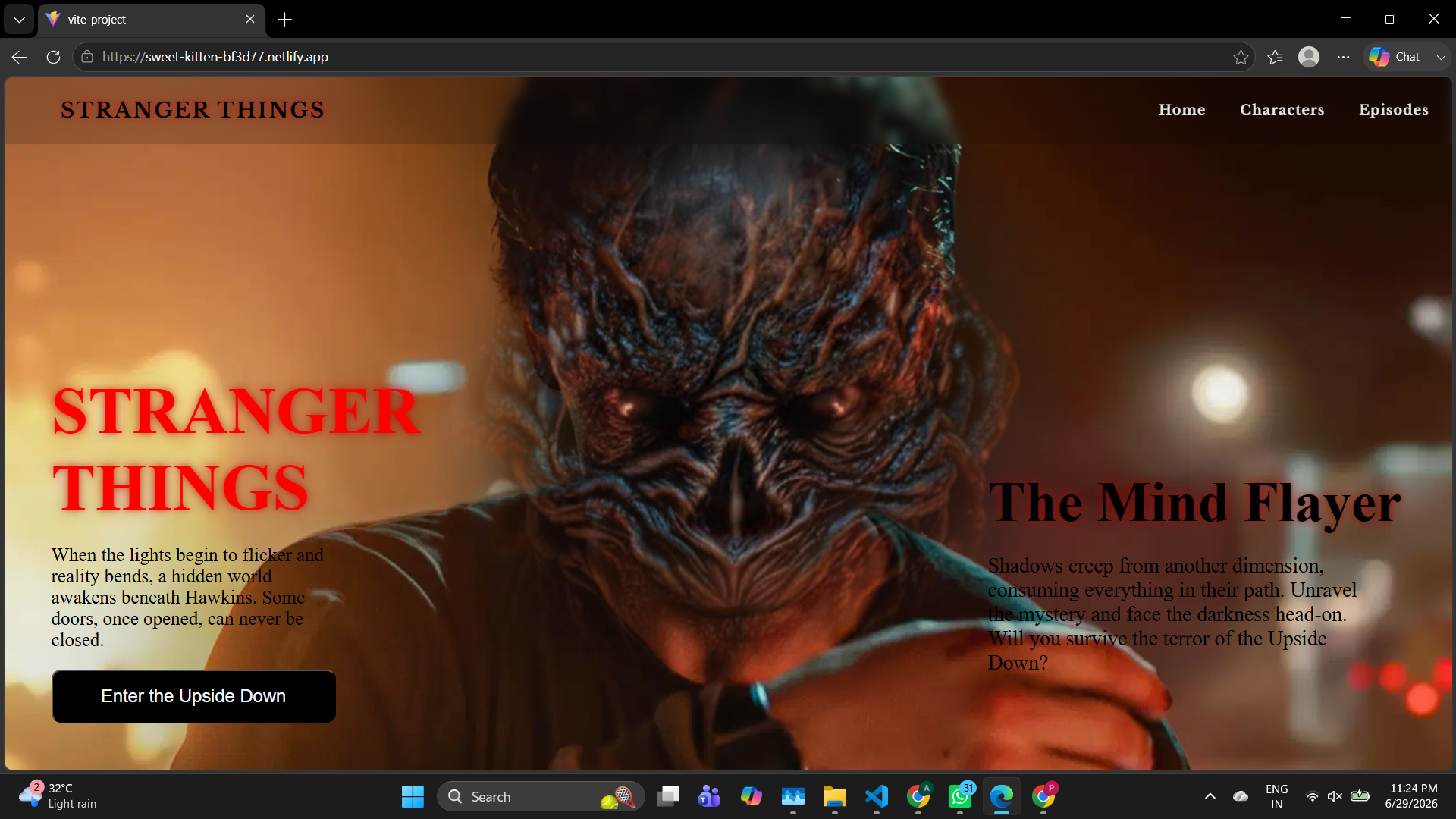
Task: Expand the Chat dropdown chevron
Action: pos(1441,57)
